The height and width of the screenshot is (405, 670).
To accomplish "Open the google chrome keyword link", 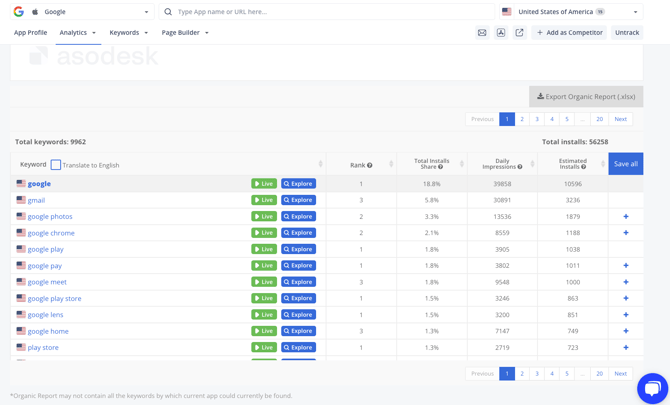I will (51, 233).
